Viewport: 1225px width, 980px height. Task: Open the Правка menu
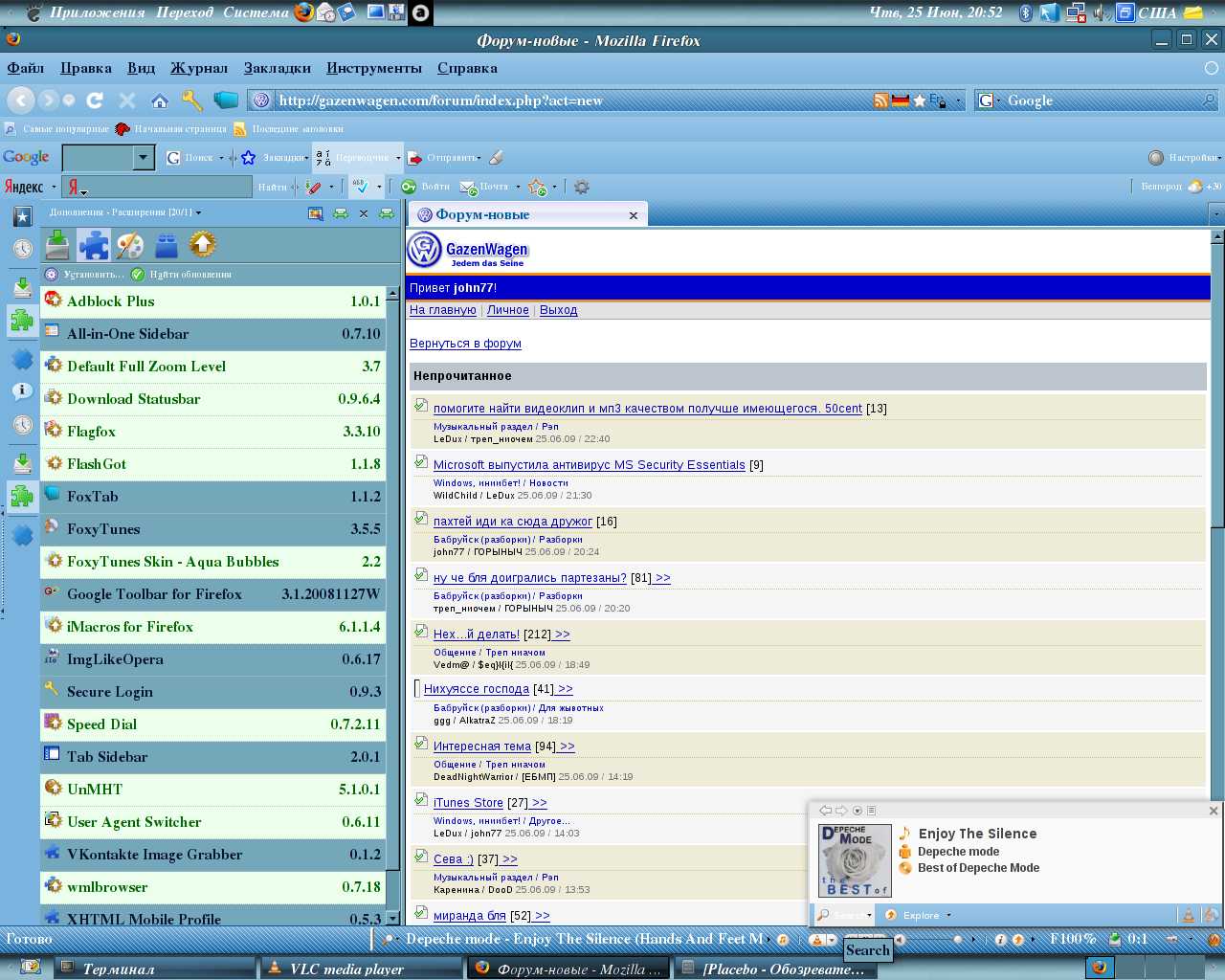(x=86, y=68)
